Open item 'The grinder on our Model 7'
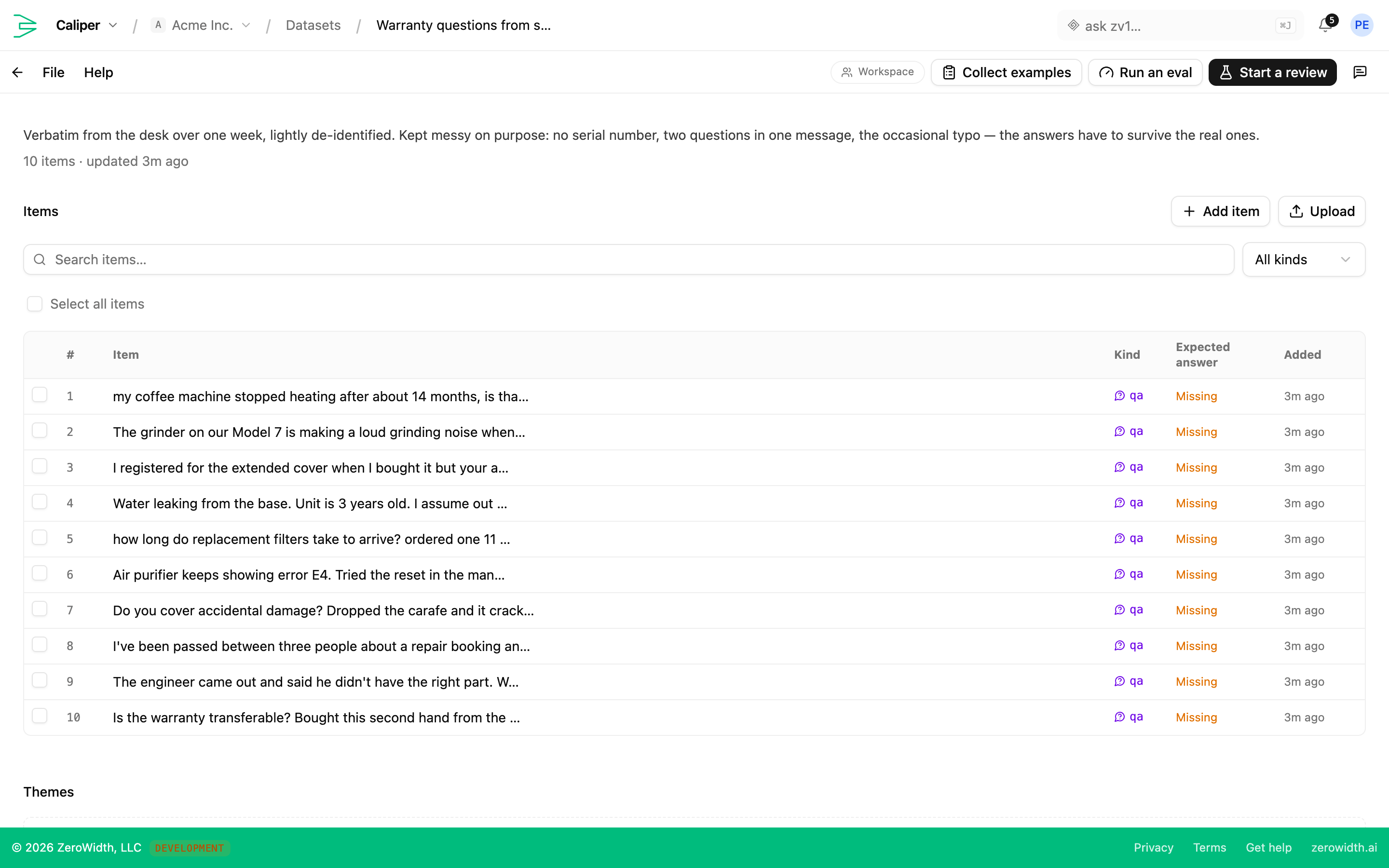This screenshot has height=868, width=1389. tap(318, 432)
